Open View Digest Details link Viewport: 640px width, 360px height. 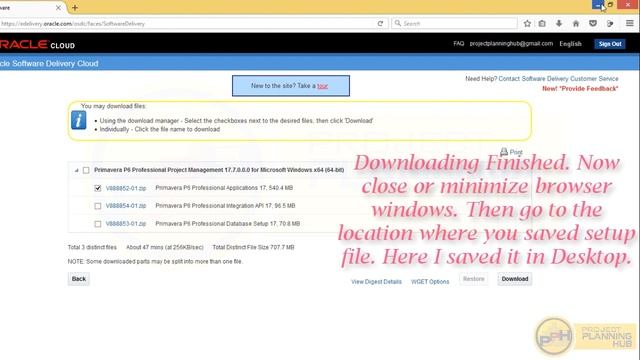click(x=376, y=282)
